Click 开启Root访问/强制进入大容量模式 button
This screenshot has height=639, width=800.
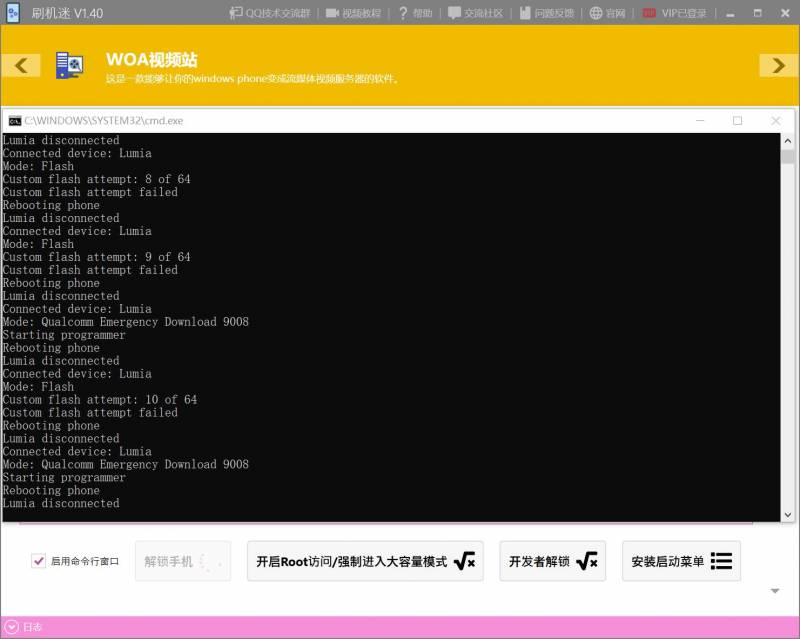click(x=365, y=561)
